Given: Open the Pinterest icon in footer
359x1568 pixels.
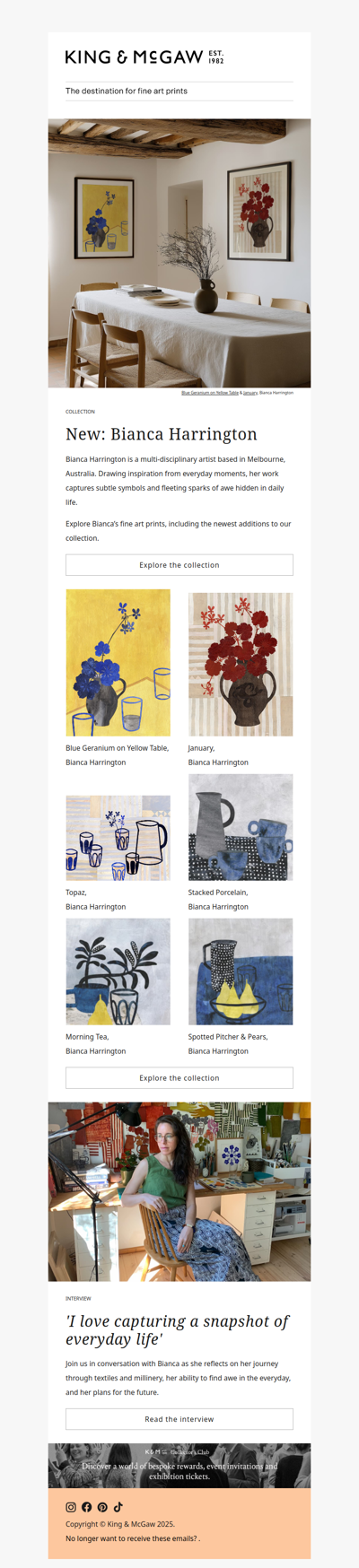Looking at the screenshot, I should pyautogui.click(x=102, y=1507).
